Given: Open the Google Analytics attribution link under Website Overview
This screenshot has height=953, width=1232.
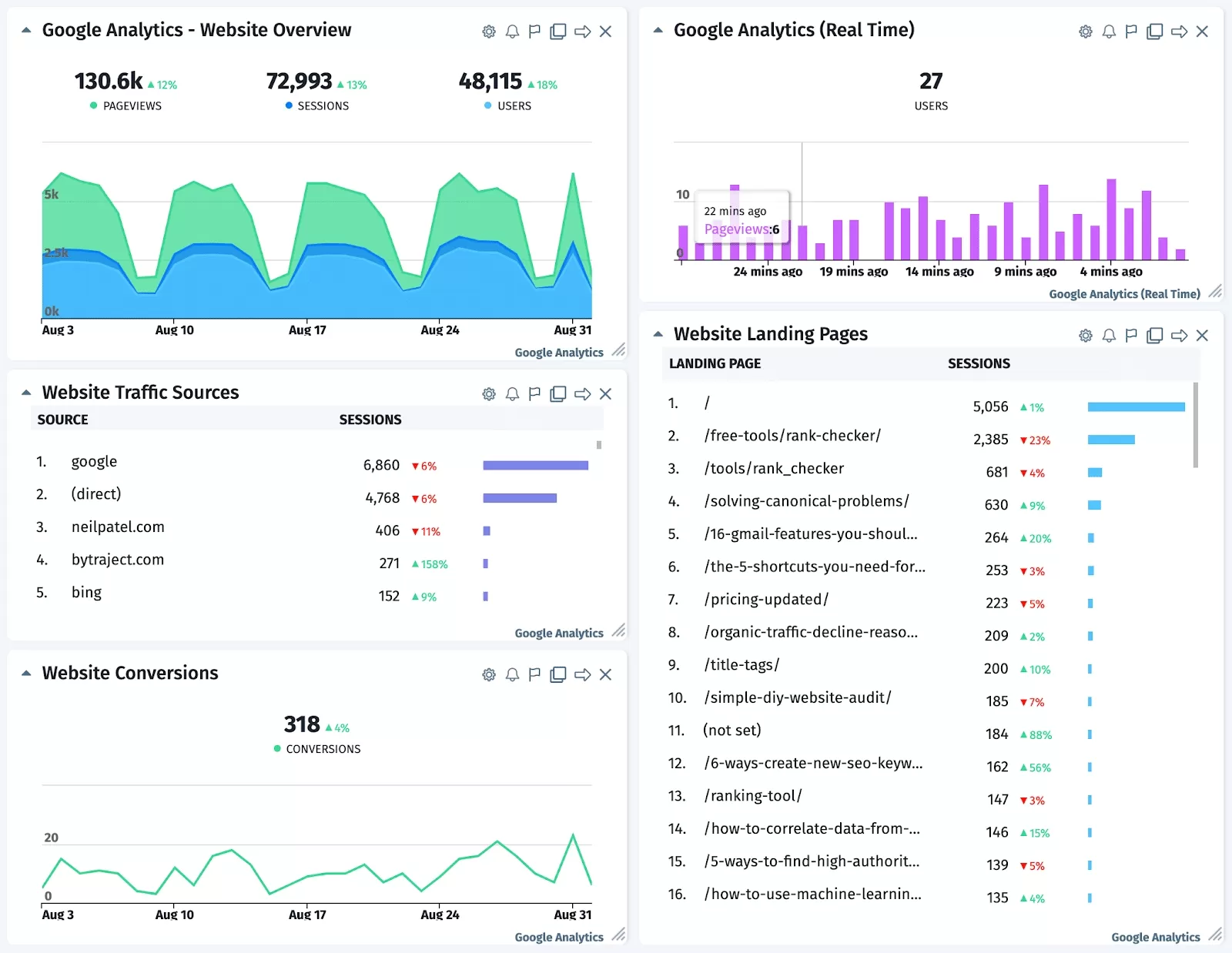Looking at the screenshot, I should [559, 352].
